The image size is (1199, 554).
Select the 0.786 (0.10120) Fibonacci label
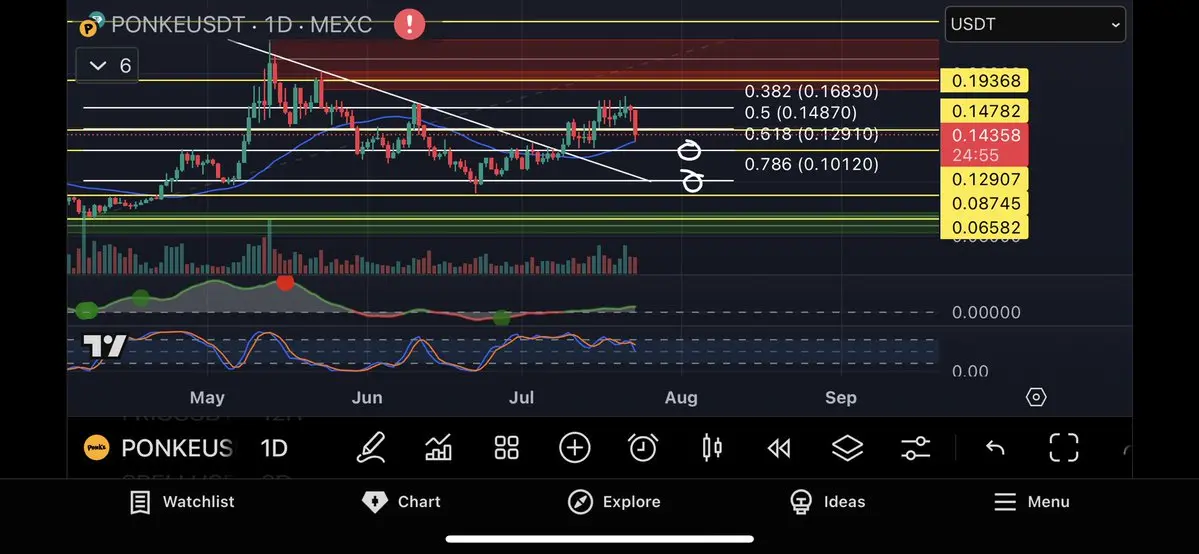811,164
